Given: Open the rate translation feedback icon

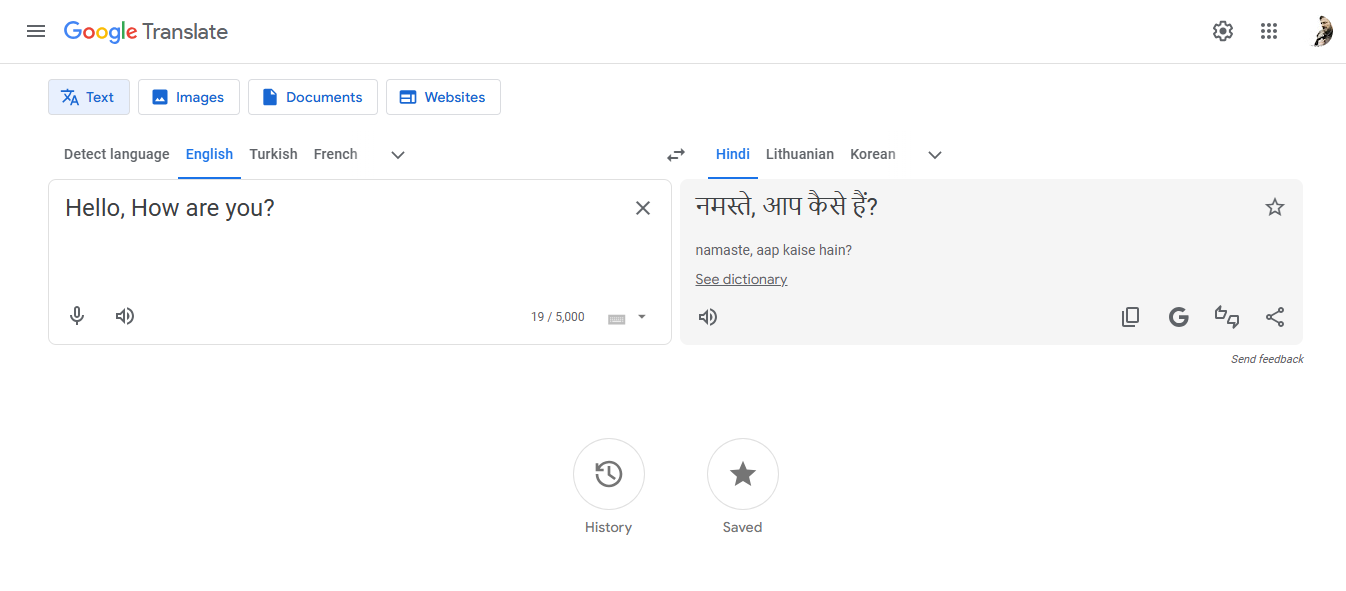Looking at the screenshot, I should pyautogui.click(x=1227, y=316).
